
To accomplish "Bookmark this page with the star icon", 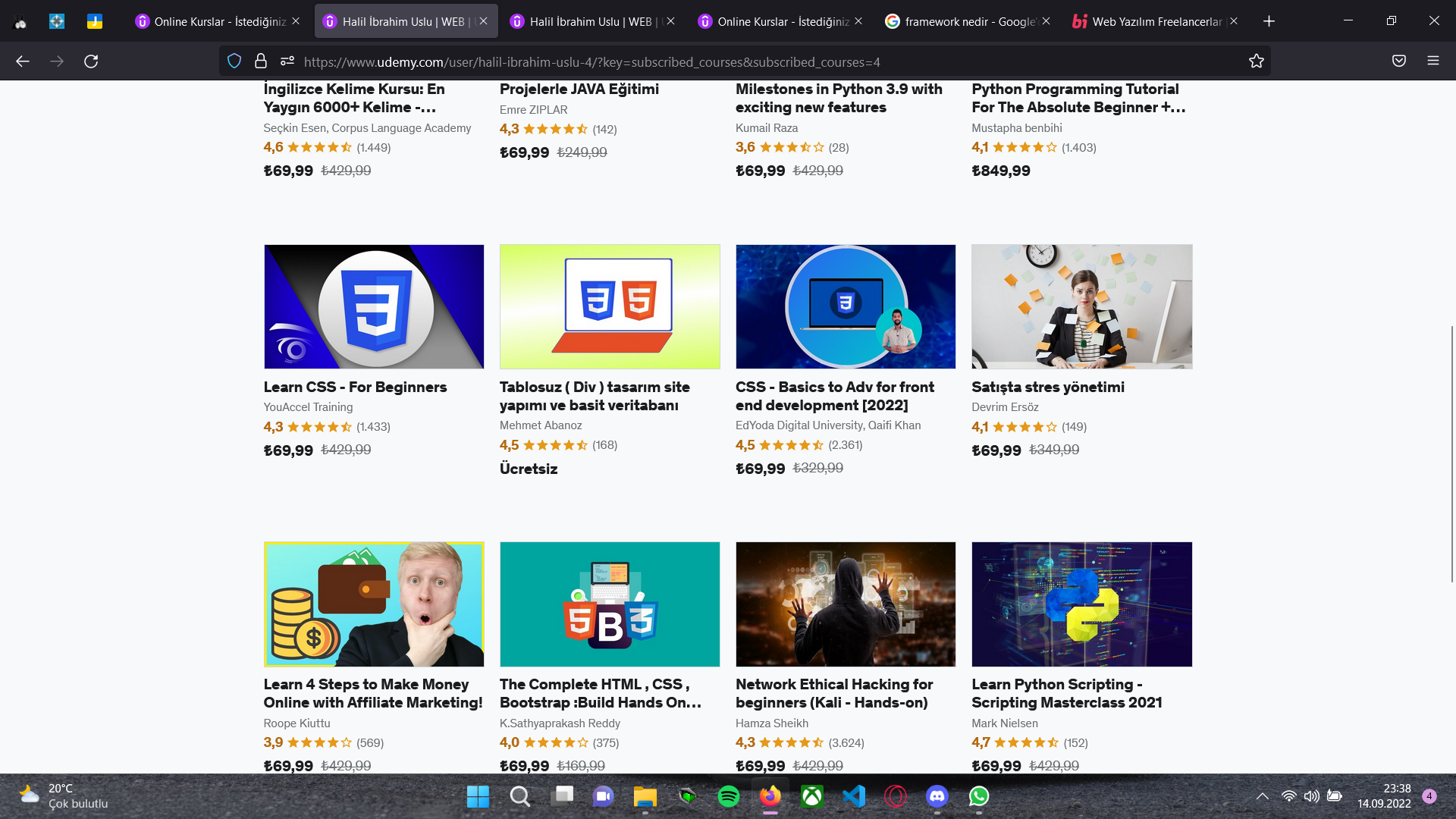I will click(x=1257, y=61).
